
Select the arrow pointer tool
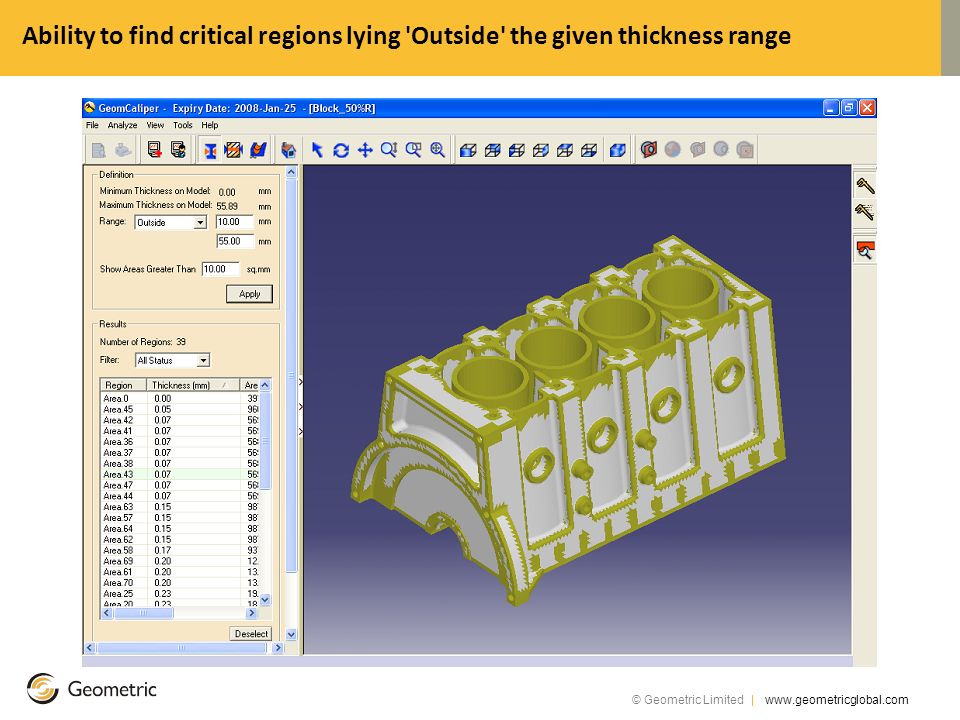point(317,150)
